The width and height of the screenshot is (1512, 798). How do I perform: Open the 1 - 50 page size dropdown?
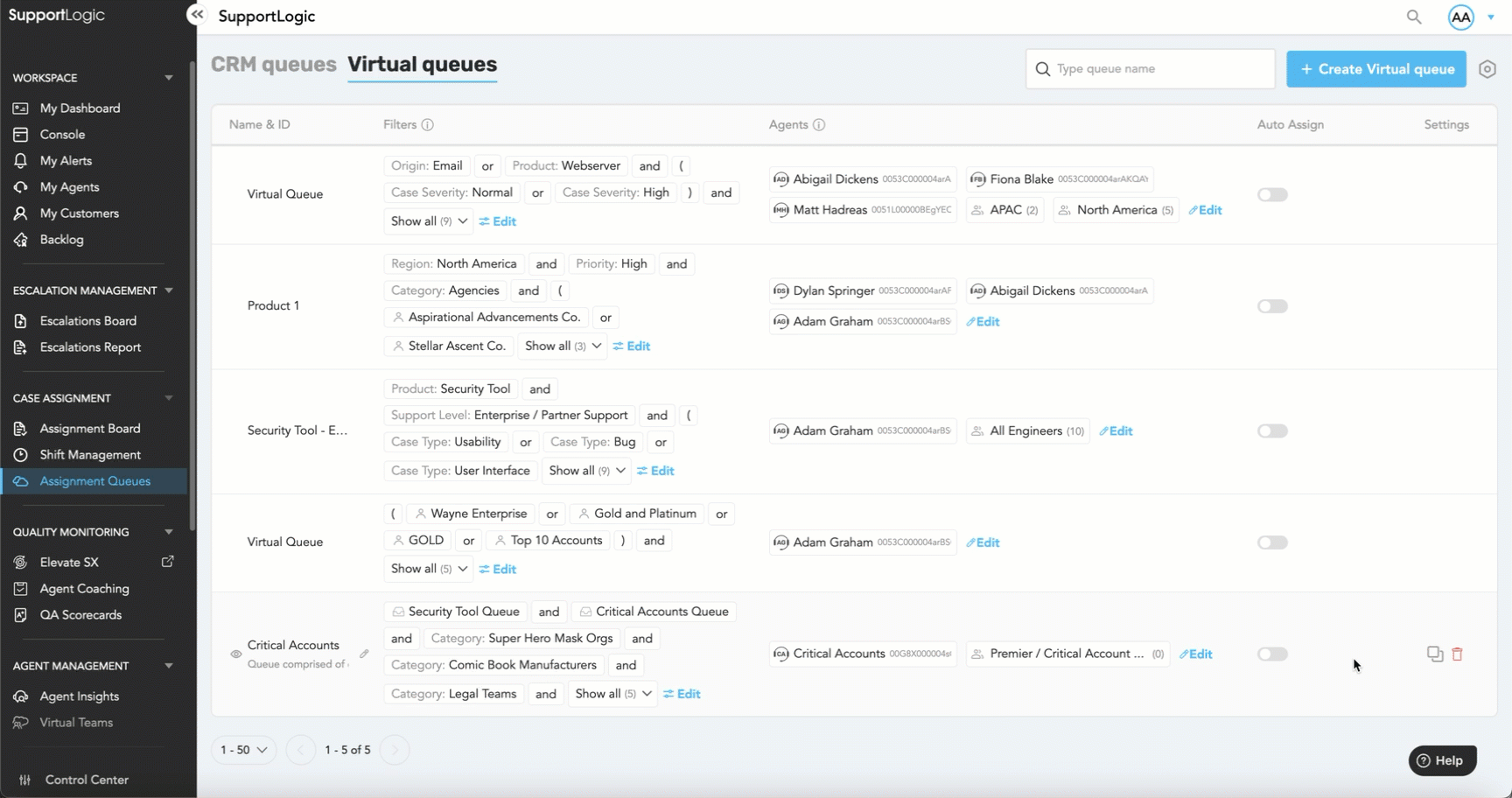tap(244, 750)
